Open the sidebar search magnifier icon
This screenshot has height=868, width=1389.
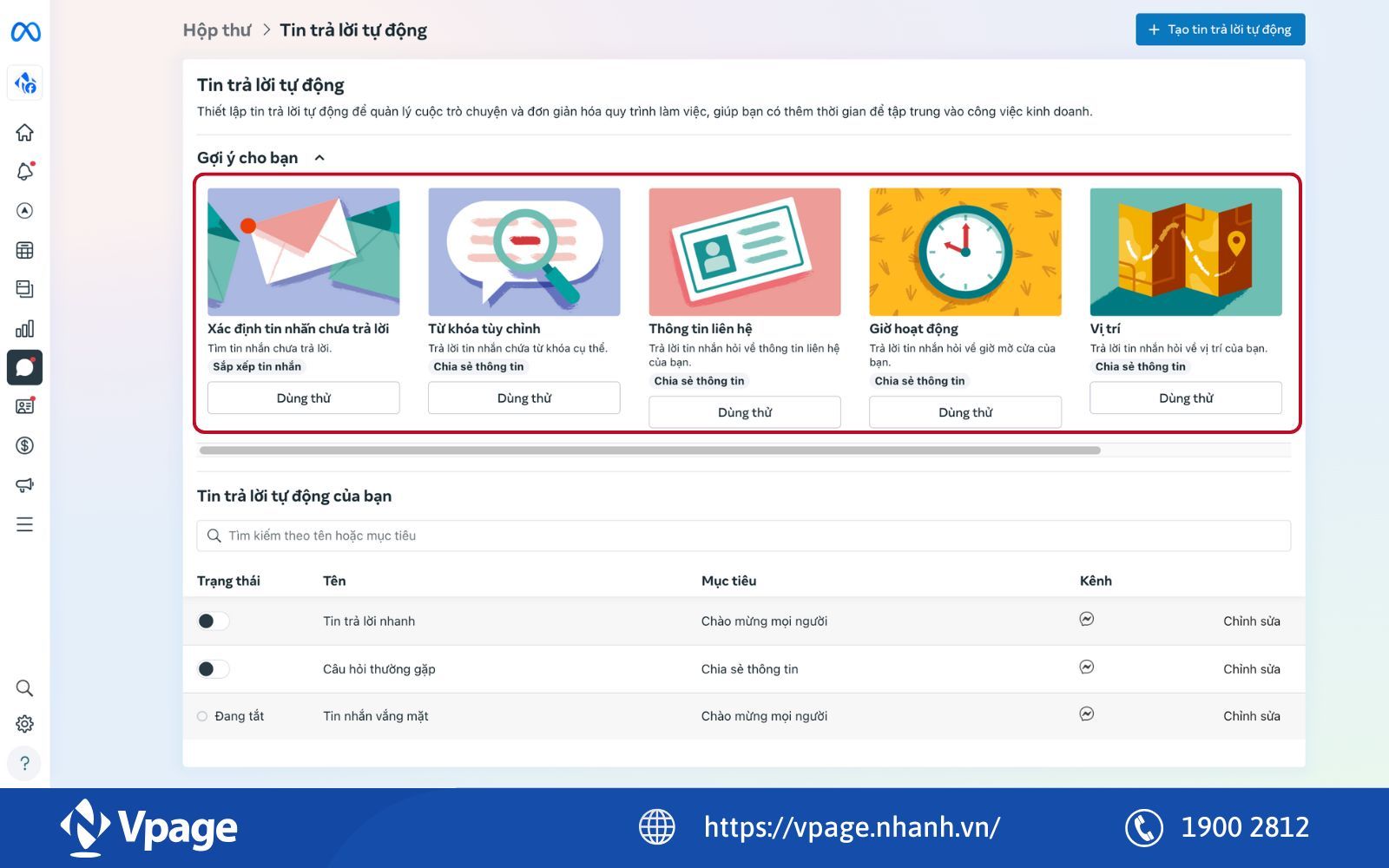[x=24, y=688]
